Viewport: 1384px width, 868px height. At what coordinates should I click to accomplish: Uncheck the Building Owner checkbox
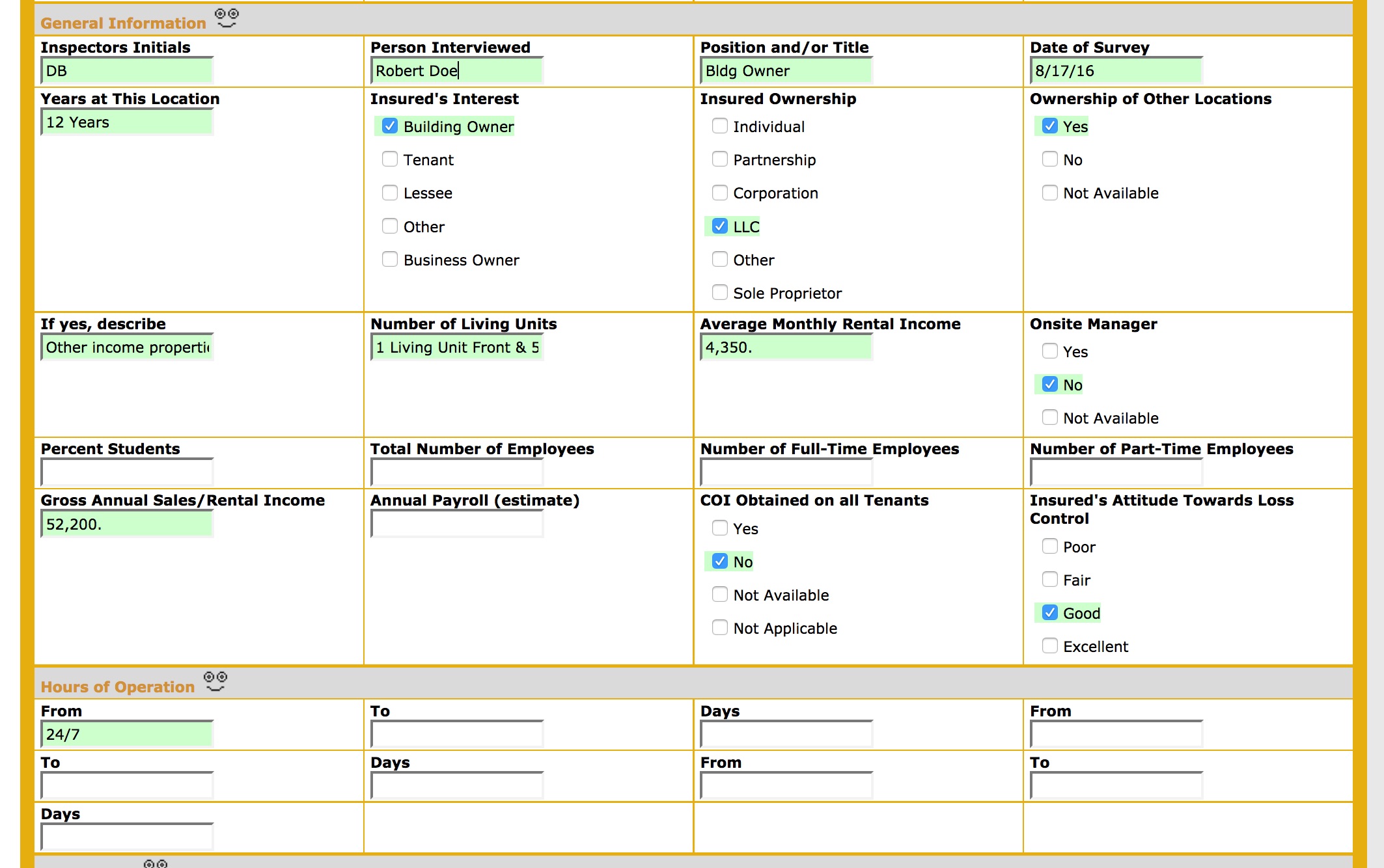pos(389,126)
